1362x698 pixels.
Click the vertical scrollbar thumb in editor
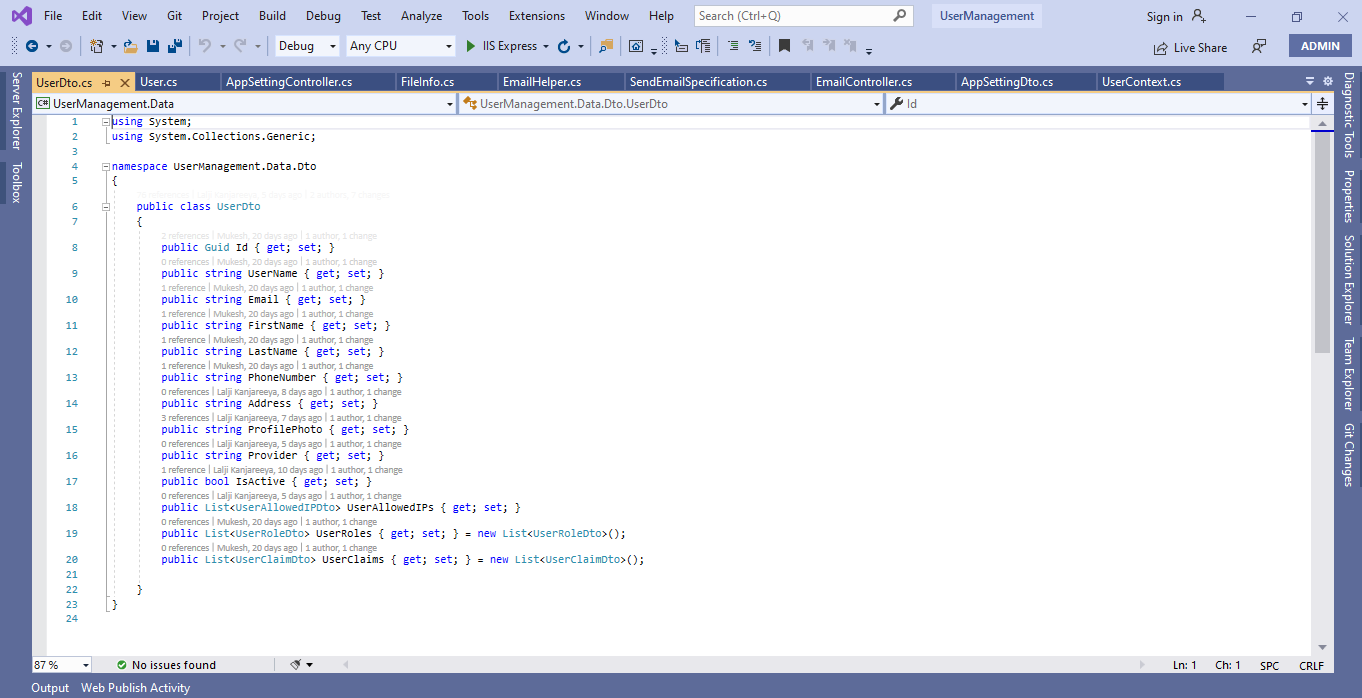pyautogui.click(x=1322, y=241)
